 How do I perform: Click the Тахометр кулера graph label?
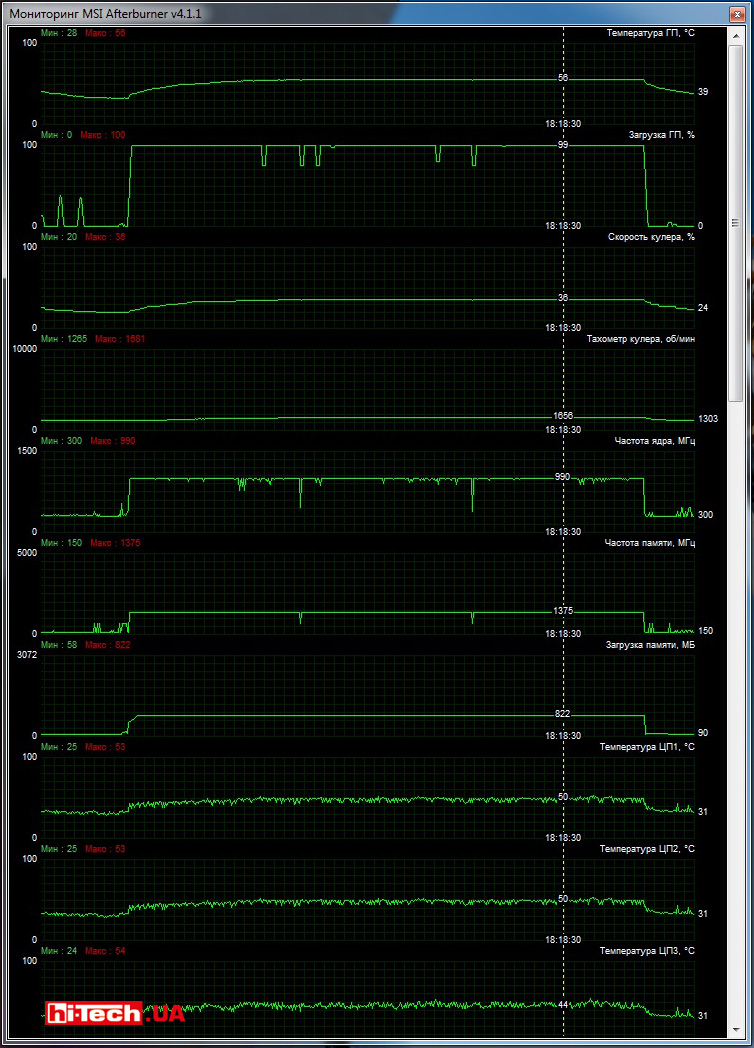(x=641, y=339)
